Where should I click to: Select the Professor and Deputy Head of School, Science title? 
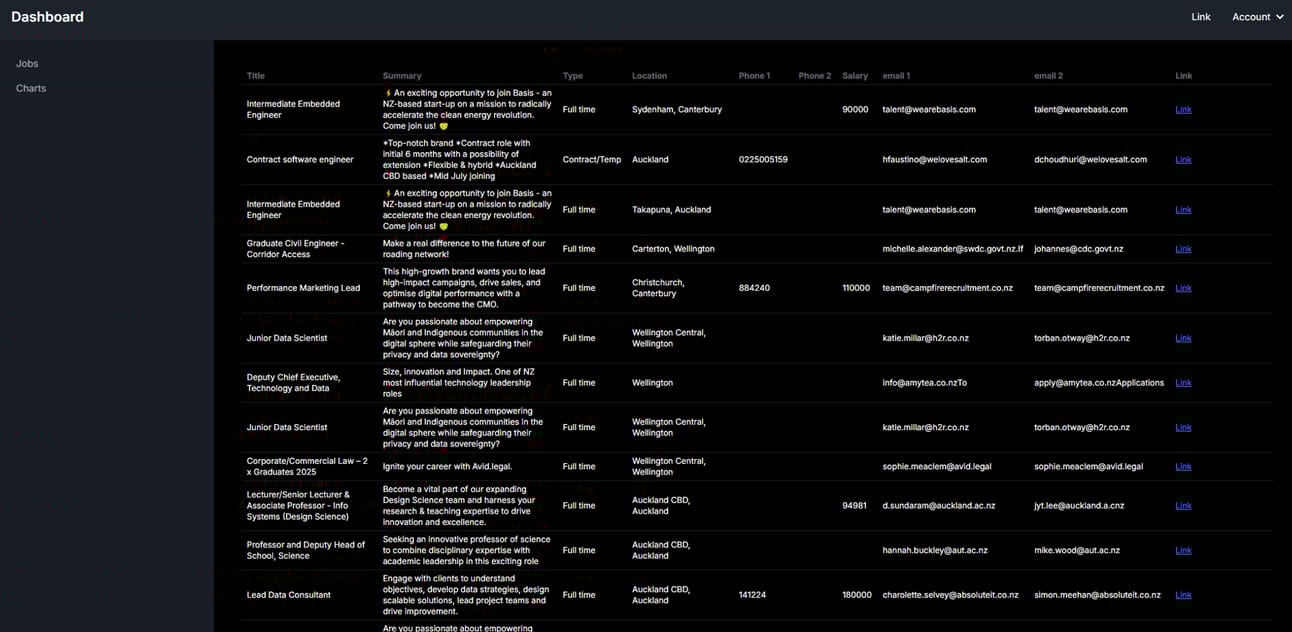306,551
